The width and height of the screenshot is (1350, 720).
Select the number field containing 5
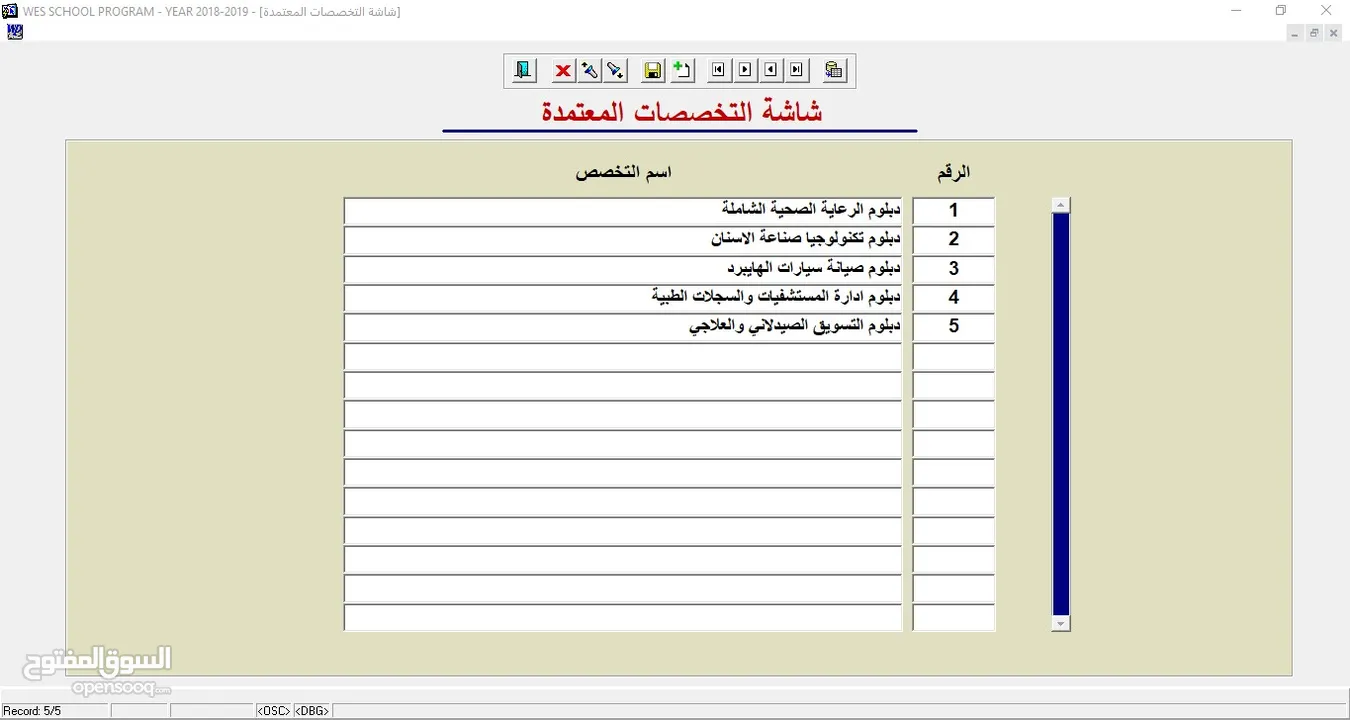pos(954,327)
